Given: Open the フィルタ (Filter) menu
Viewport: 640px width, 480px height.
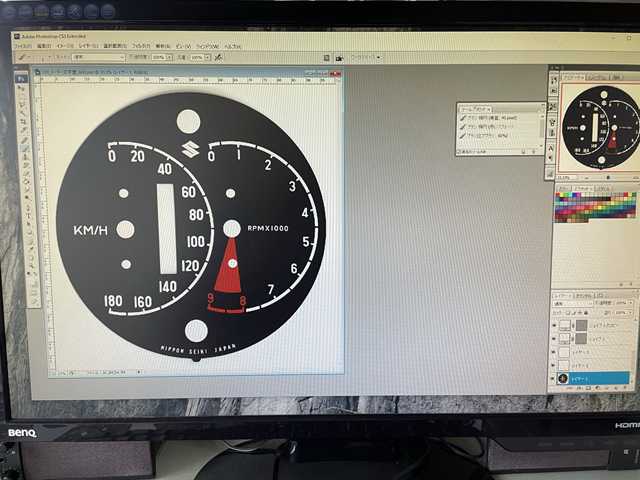Looking at the screenshot, I should coord(141,46).
